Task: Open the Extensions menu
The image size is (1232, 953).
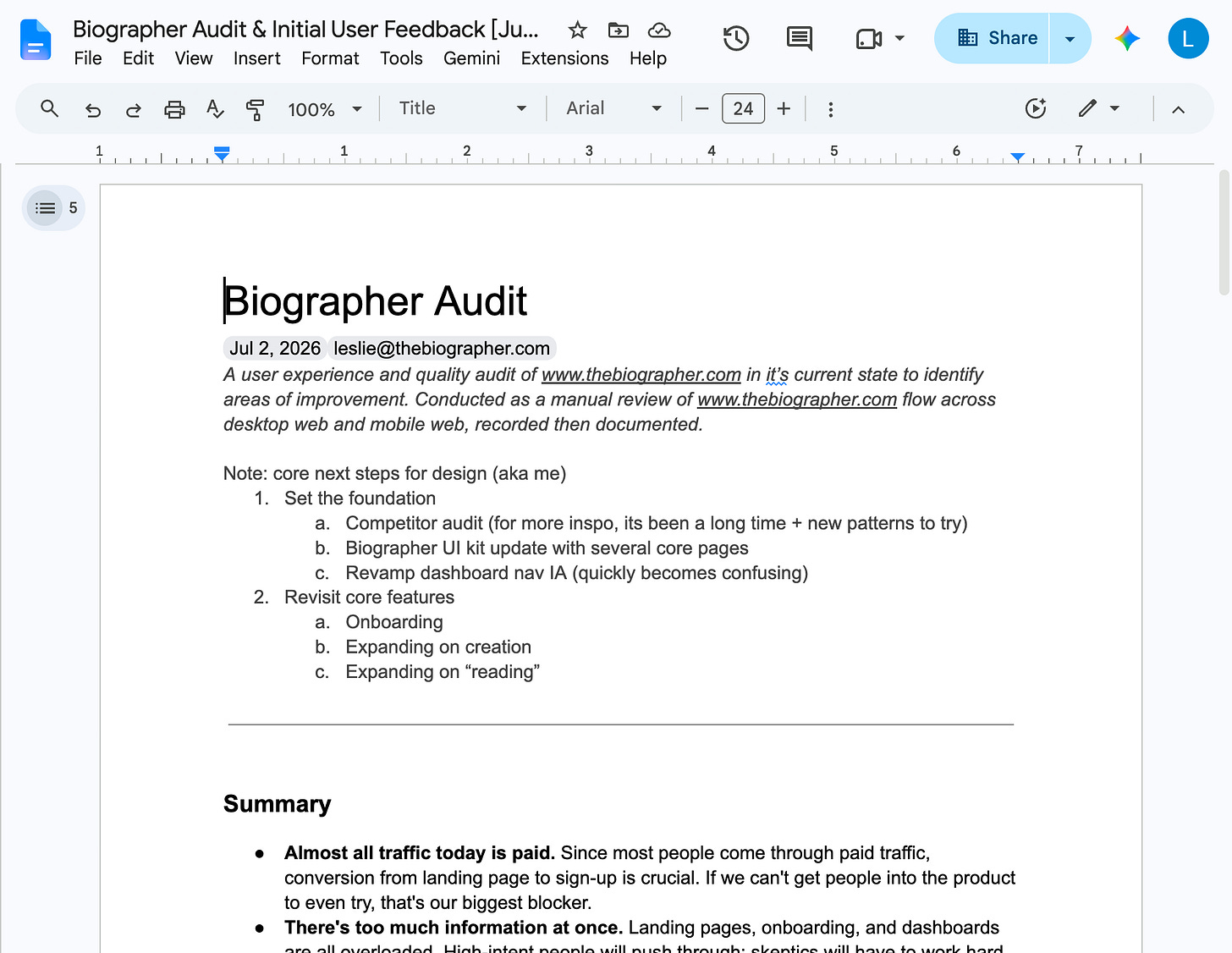Action: (x=564, y=58)
